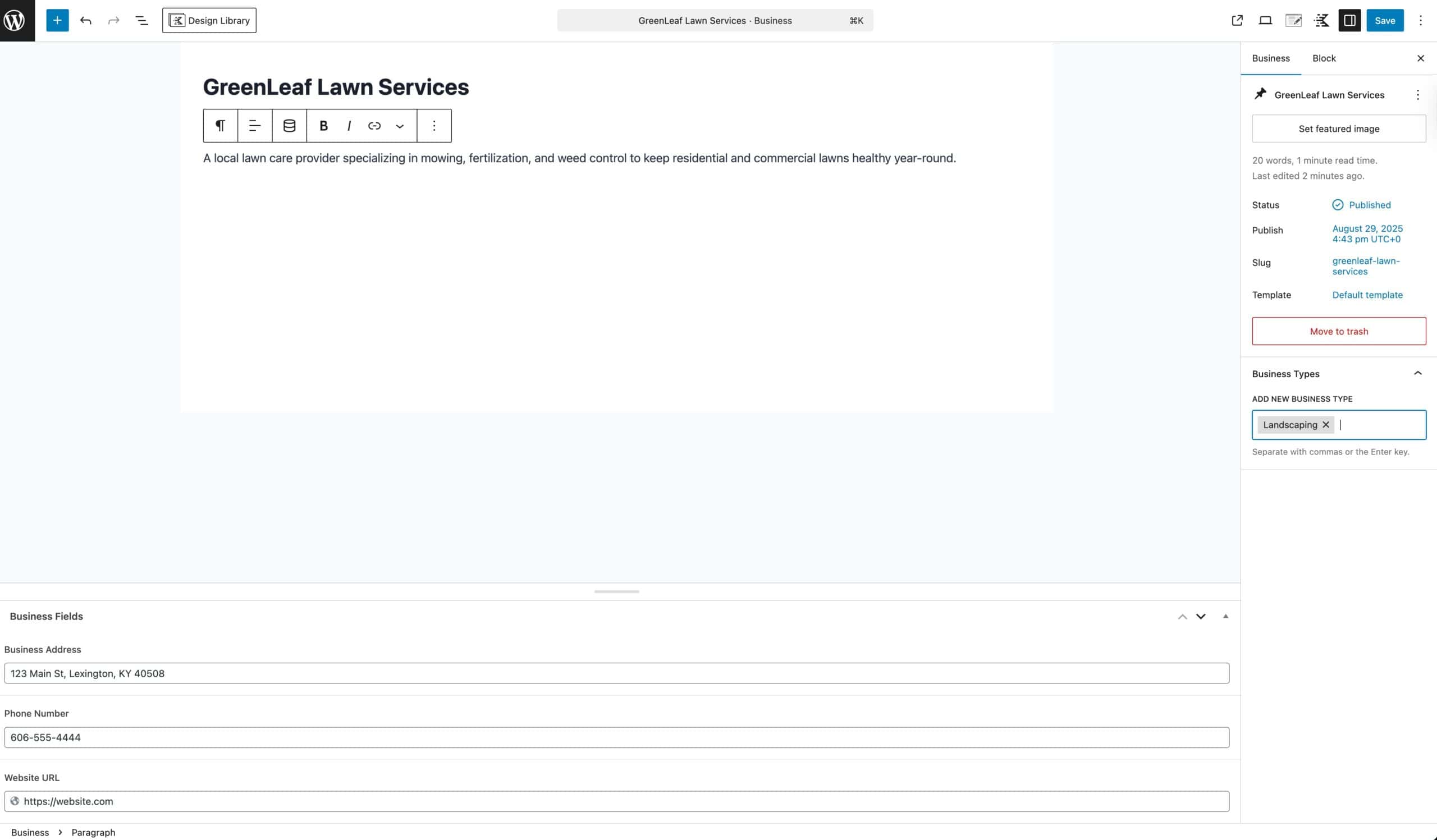Toggle bold formatting
Screen dimensions: 1437x840
(x=323, y=125)
